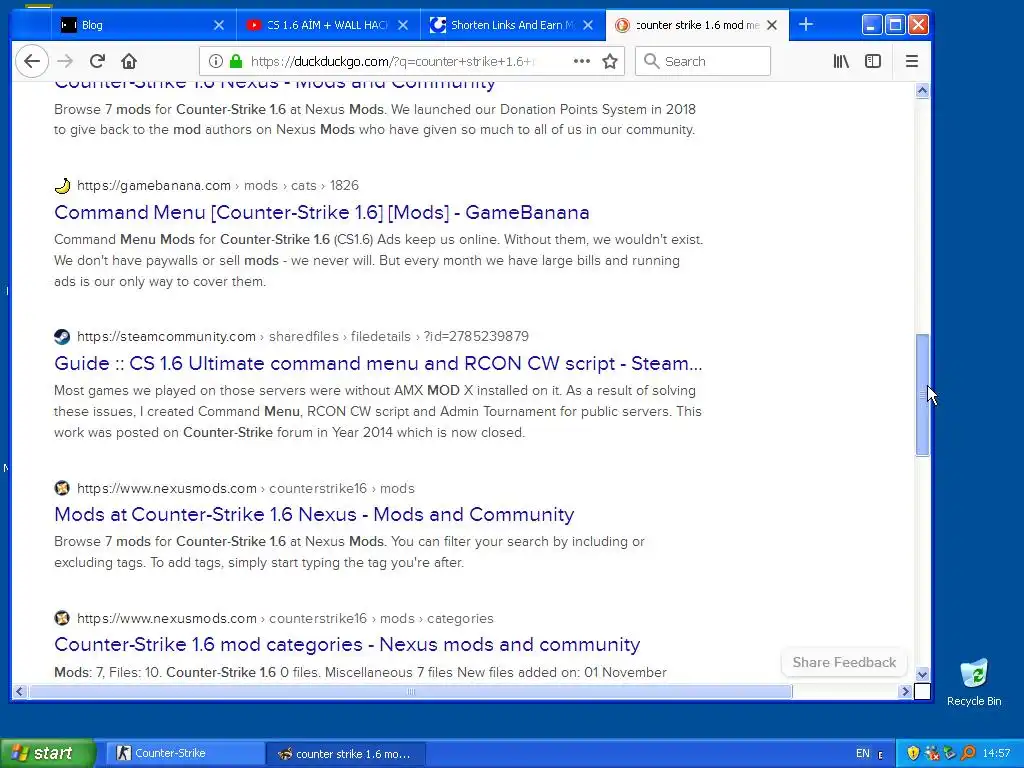The image size is (1024, 768).
Task: Click the grayed-out Forward arrow button
Action: [x=65, y=61]
